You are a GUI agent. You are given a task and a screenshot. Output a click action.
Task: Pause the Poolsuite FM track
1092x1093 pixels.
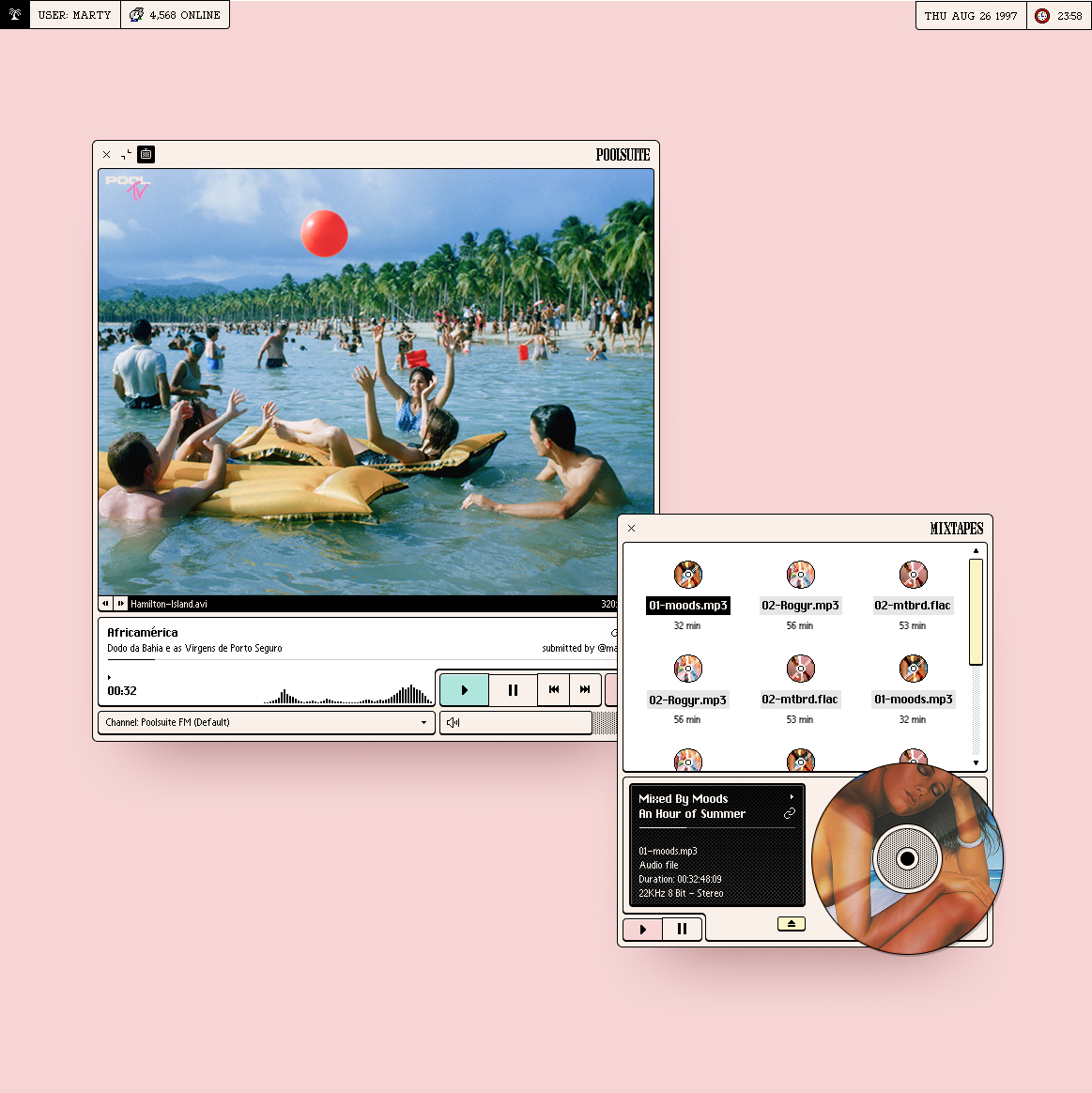513,690
